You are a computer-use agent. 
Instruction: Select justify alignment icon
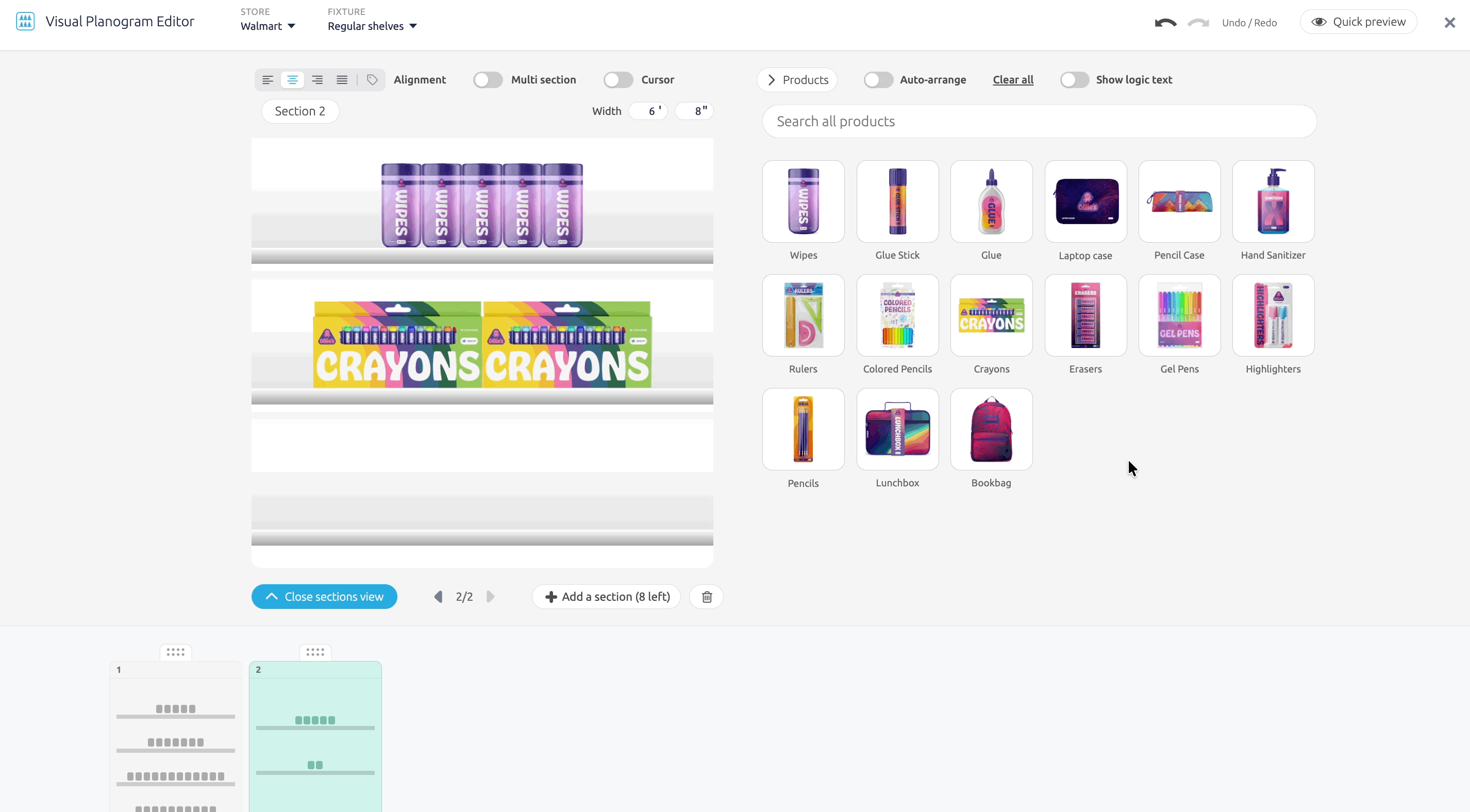[342, 80]
